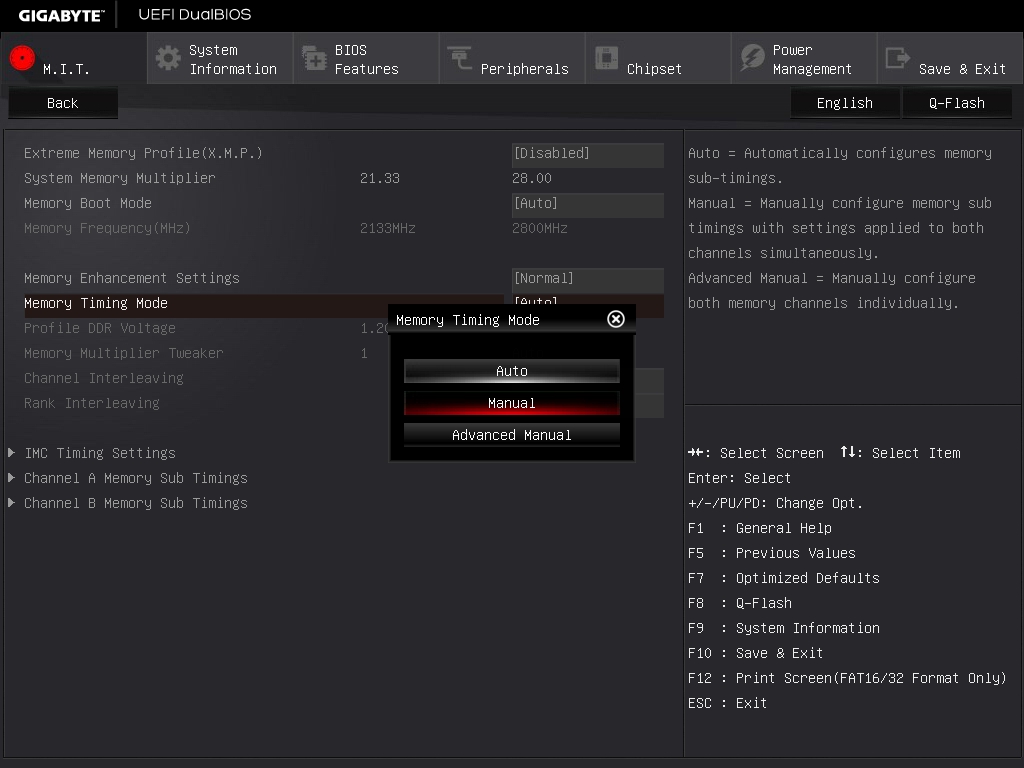Open the M.I.T. tab
This screenshot has width=1024, height=768.
tap(74, 59)
